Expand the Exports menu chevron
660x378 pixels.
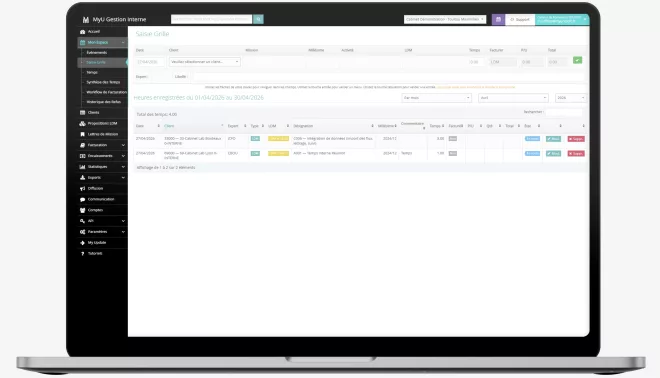tap(123, 178)
